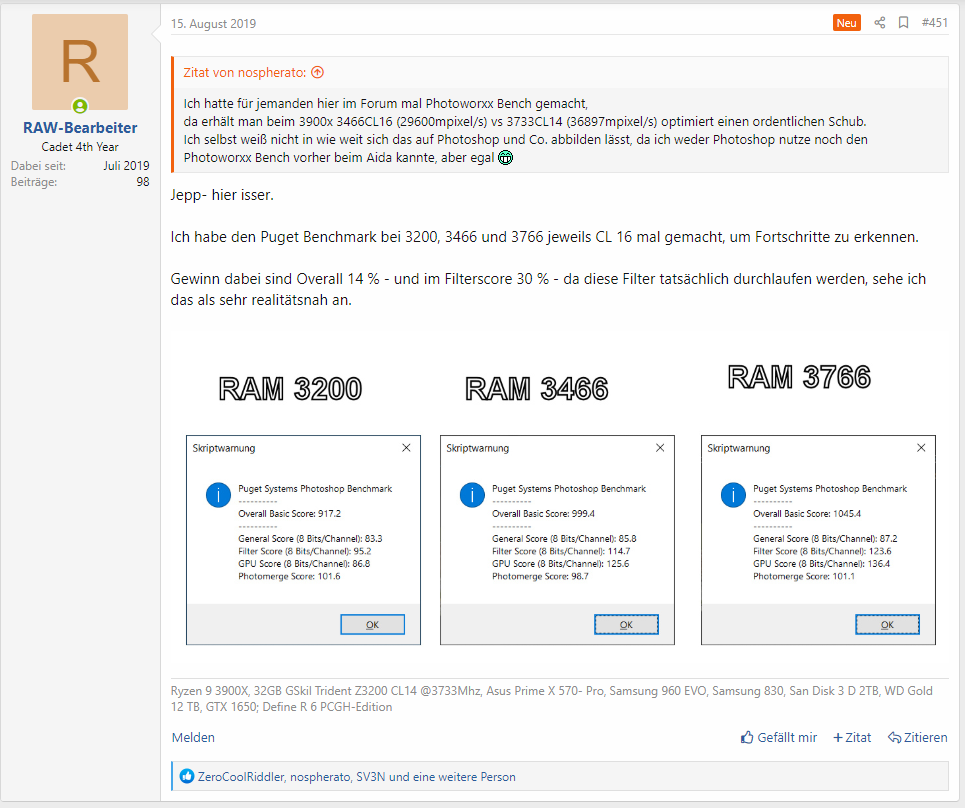The image size is (965, 808).
Task: Click the grinning emoji in the quote
Action: click(x=505, y=158)
